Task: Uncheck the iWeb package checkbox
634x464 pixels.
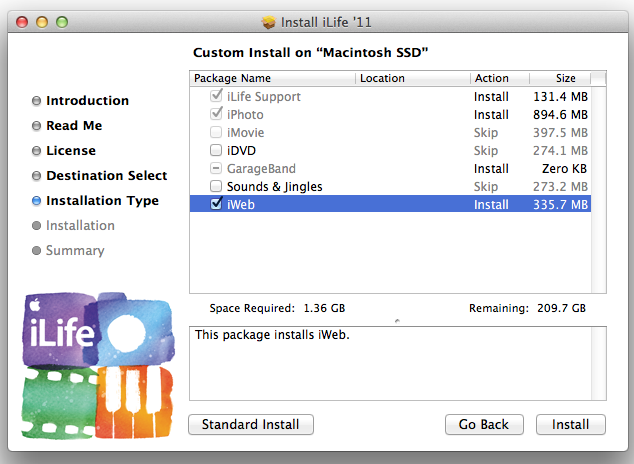Action: pyautogui.click(x=216, y=203)
